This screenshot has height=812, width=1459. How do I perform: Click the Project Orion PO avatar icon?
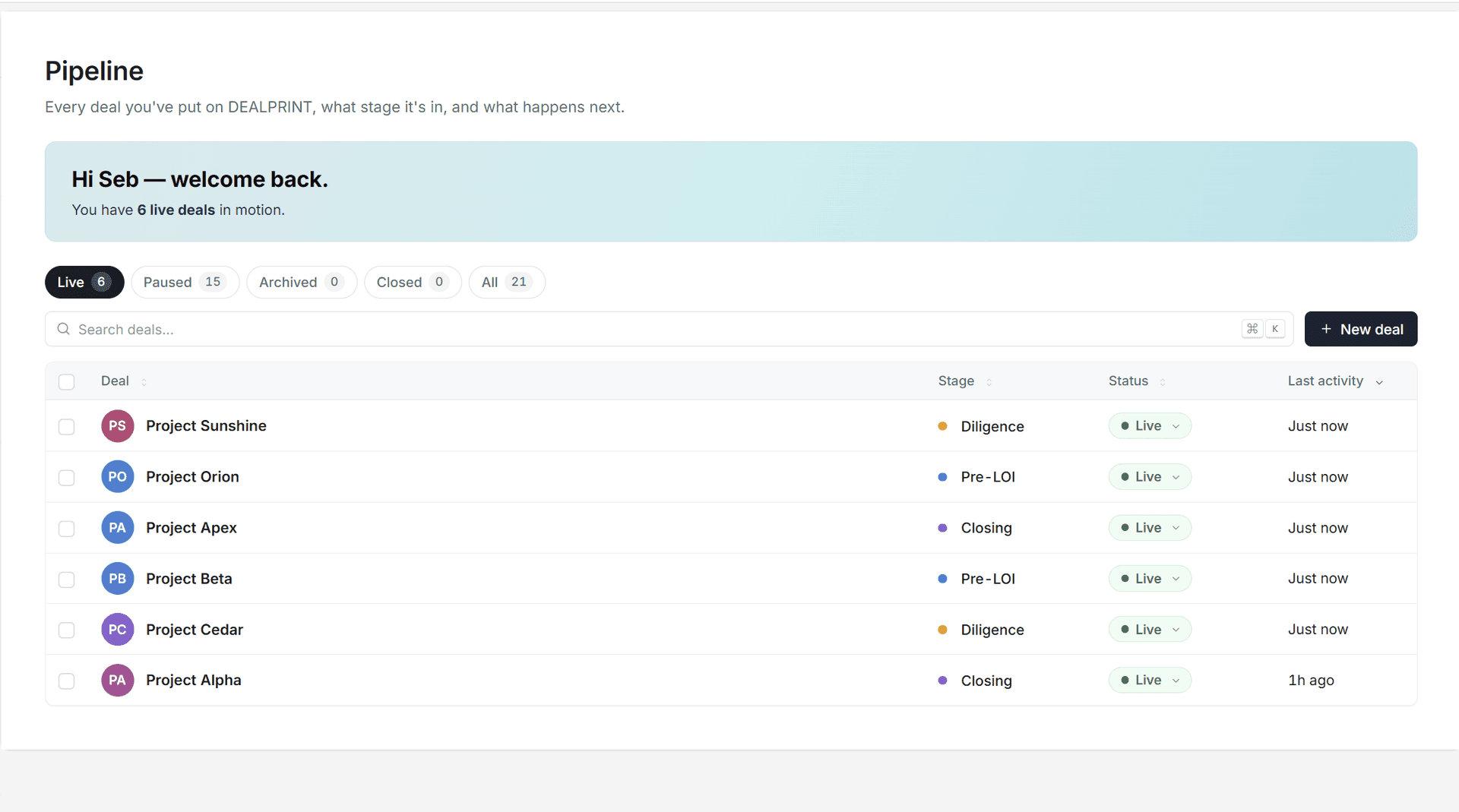pos(117,477)
